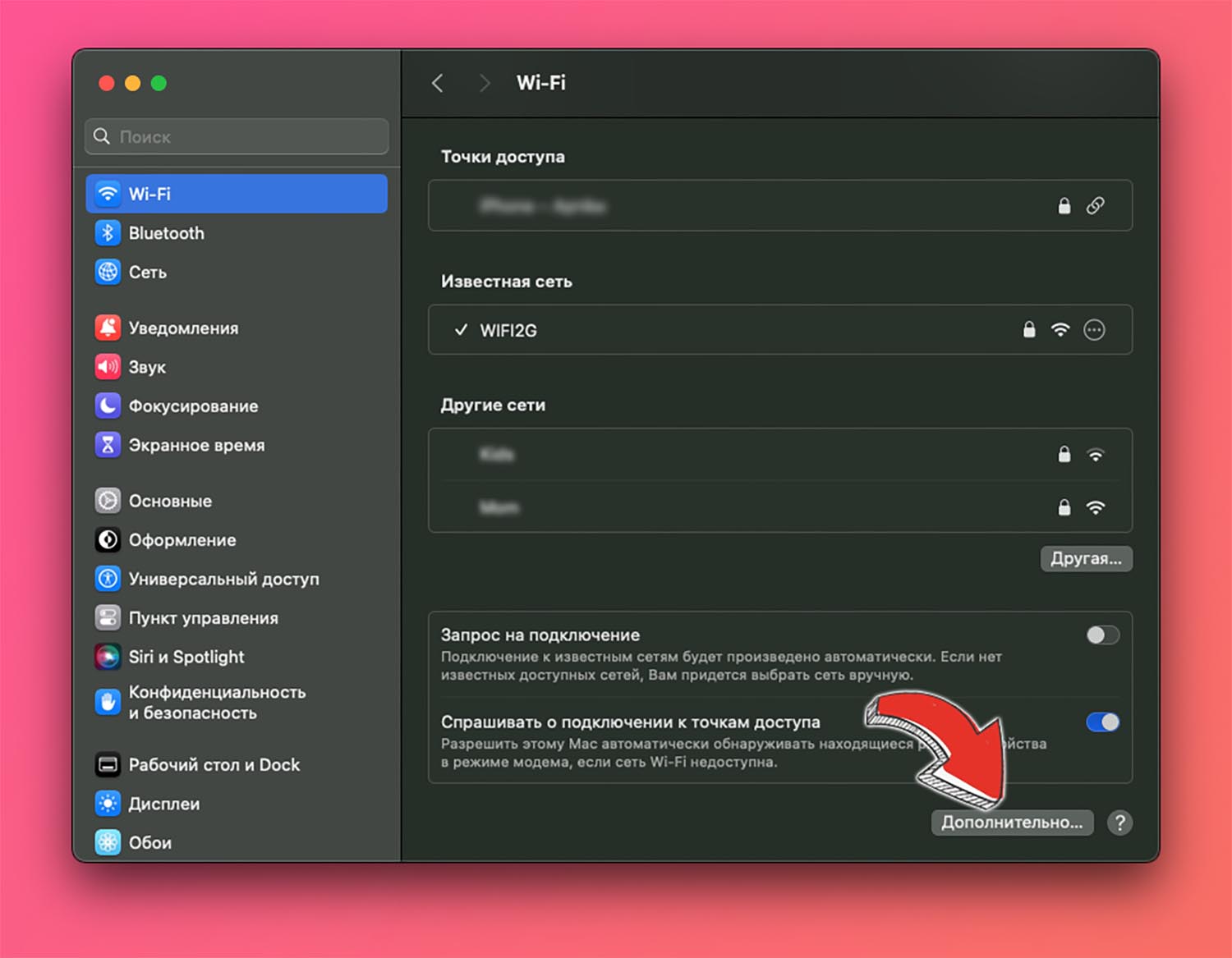Click the Звук speaker icon
The width and height of the screenshot is (1232, 958).
point(108,367)
